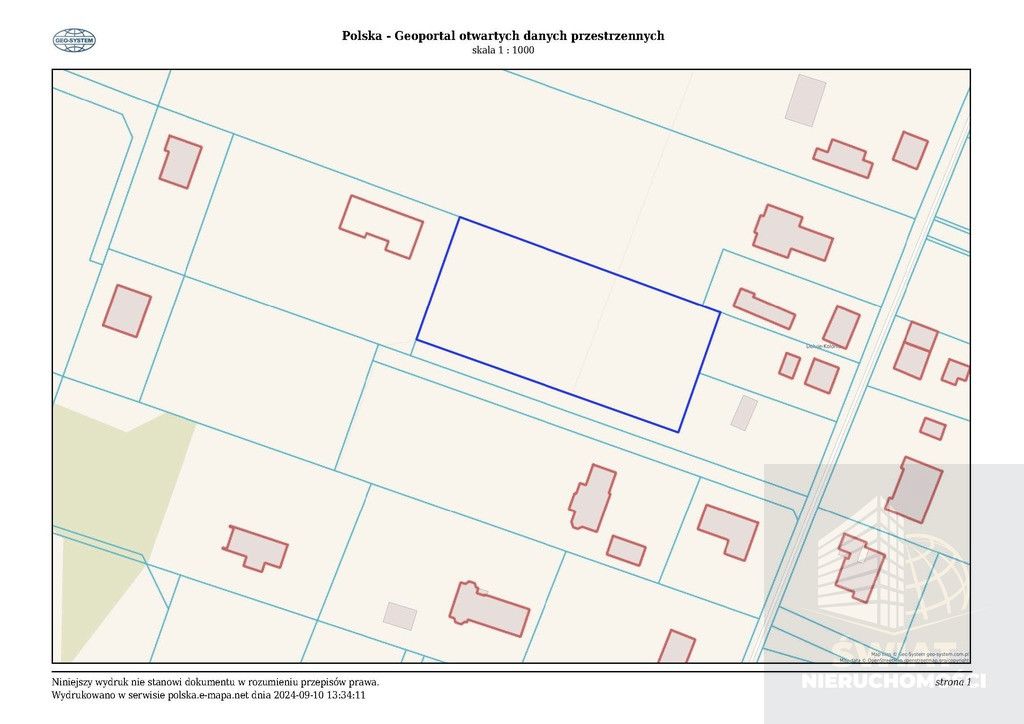Viewport: 1024px width, 724px height.
Task: Open the openstreetmap.org/copyright map data attribution
Action: pos(904,660)
